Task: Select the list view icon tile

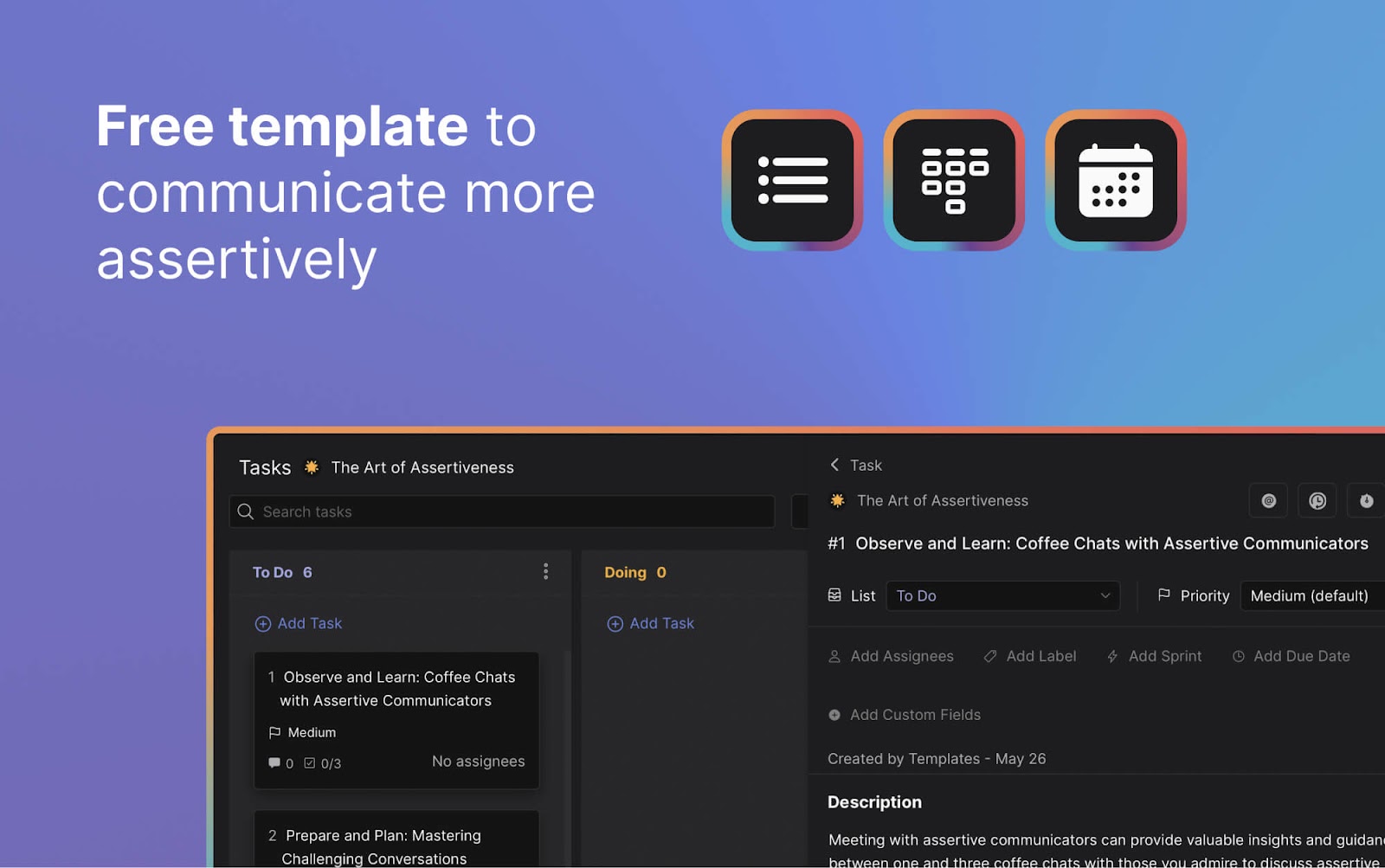Action: click(792, 180)
